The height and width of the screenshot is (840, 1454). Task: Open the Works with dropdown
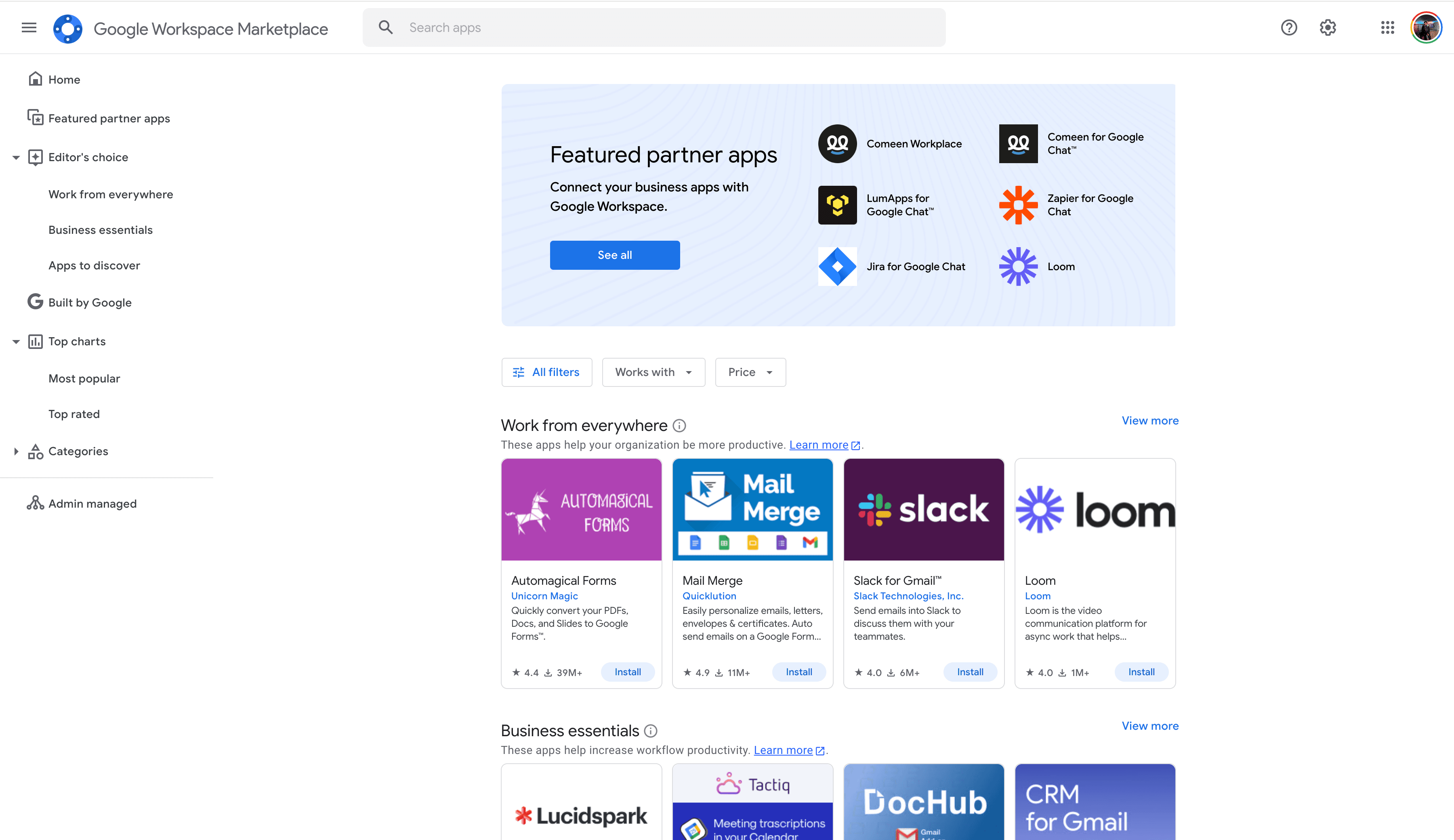653,372
